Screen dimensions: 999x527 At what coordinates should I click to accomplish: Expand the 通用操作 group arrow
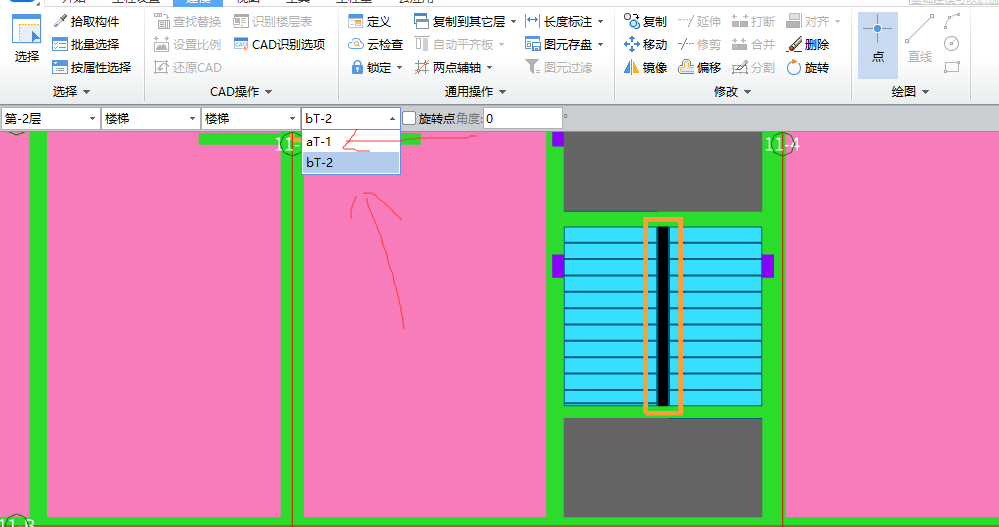click(503, 92)
